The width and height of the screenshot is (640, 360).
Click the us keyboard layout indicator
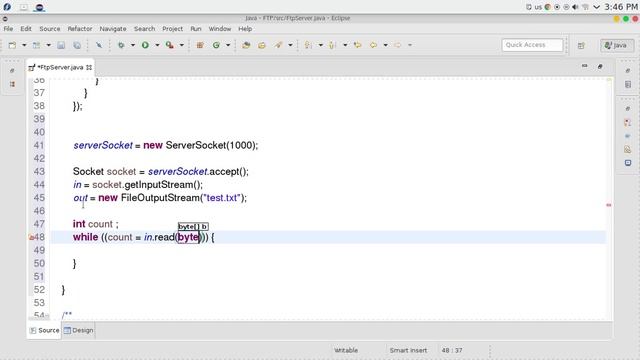point(538,7)
